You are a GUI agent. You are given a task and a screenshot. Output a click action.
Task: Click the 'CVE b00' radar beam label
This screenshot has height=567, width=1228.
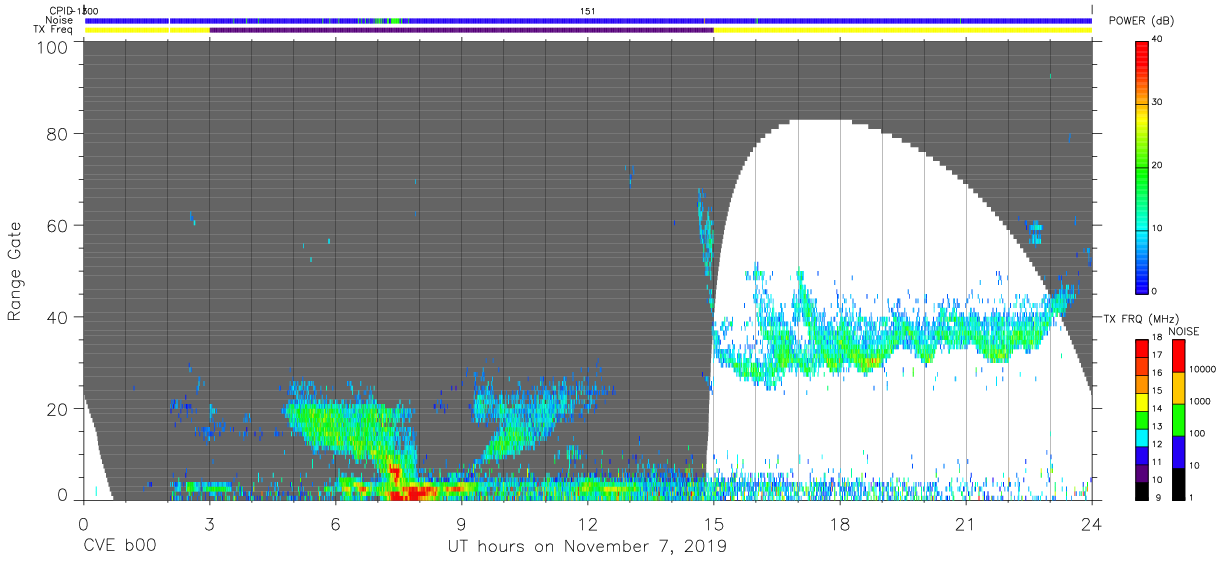(119, 547)
